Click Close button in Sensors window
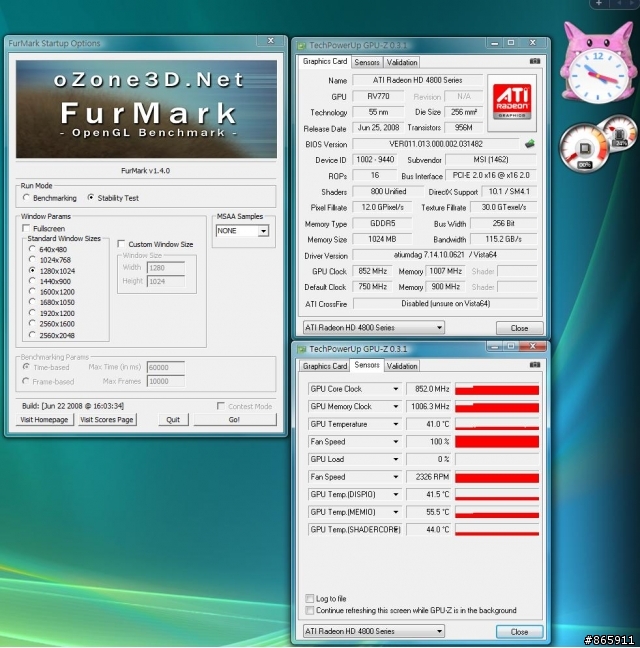 (x=519, y=632)
